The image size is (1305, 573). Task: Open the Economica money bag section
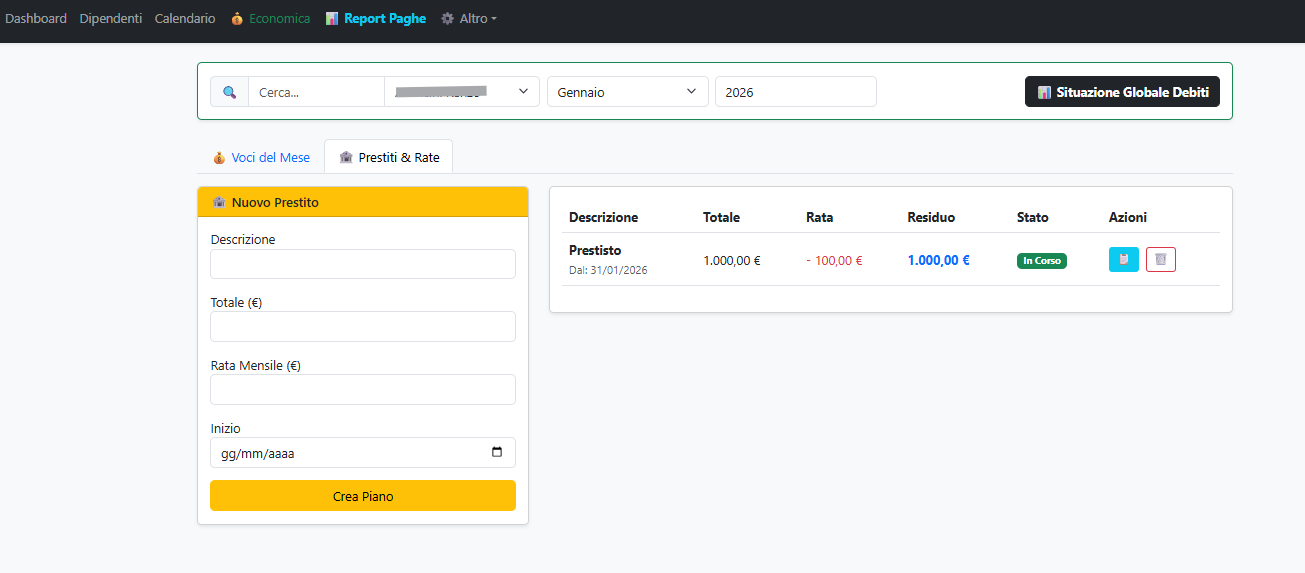coord(270,19)
